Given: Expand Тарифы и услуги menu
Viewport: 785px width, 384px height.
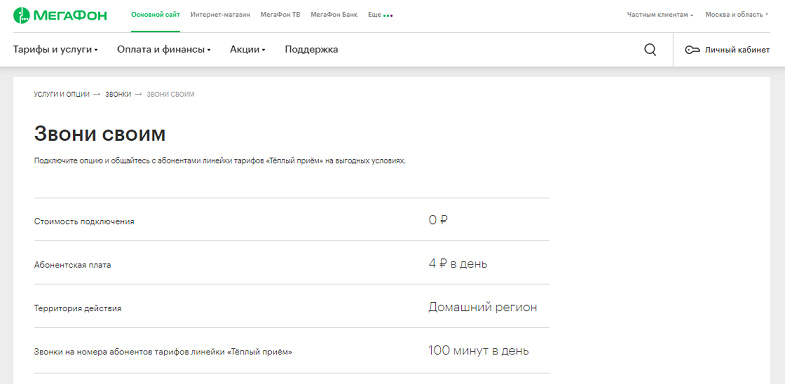Looking at the screenshot, I should tap(55, 50).
